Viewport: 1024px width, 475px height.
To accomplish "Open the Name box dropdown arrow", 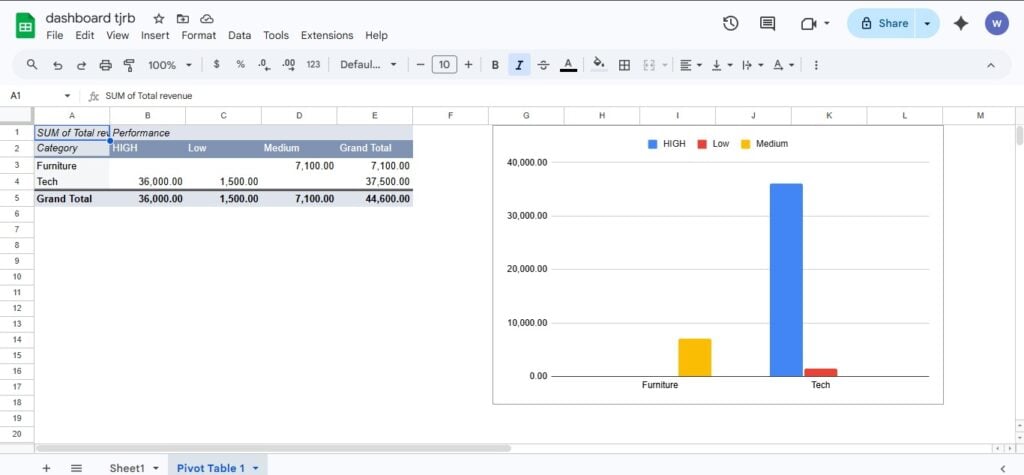I will point(67,96).
